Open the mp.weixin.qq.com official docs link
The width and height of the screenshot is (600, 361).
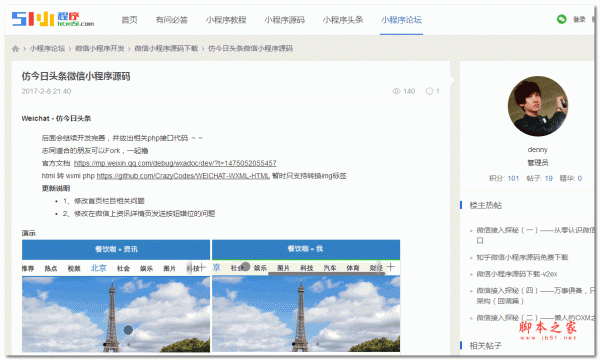click(x=175, y=163)
